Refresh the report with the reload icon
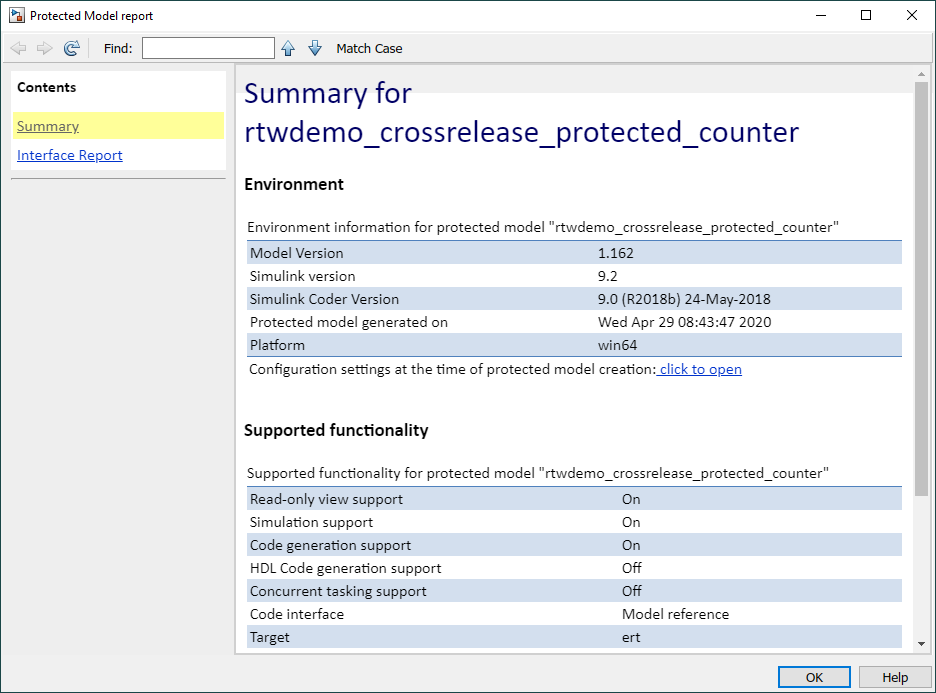This screenshot has width=936, height=693. [x=72, y=48]
